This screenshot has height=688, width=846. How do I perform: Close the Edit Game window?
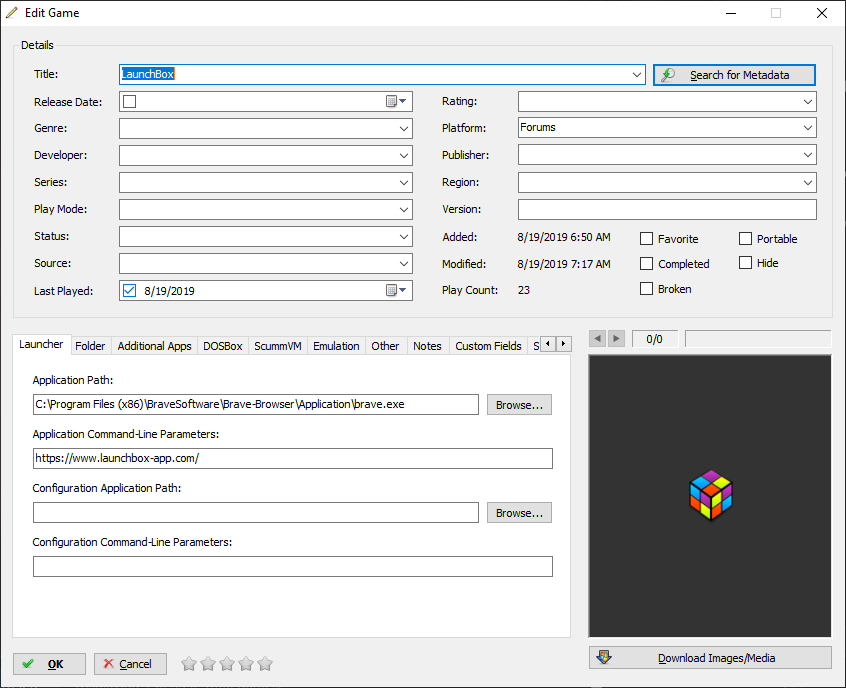click(x=822, y=13)
